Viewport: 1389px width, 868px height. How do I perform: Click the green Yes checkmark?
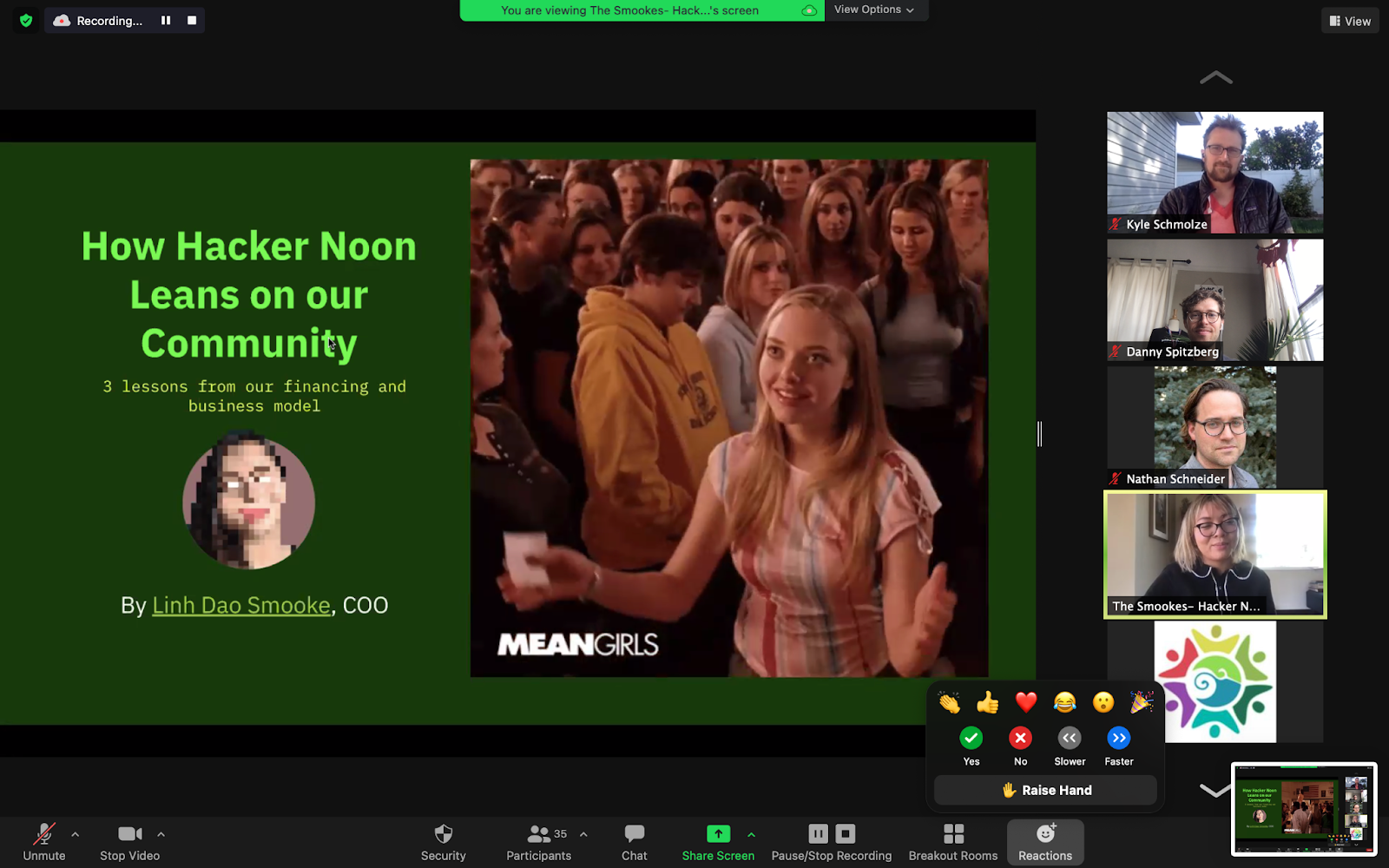971,739
